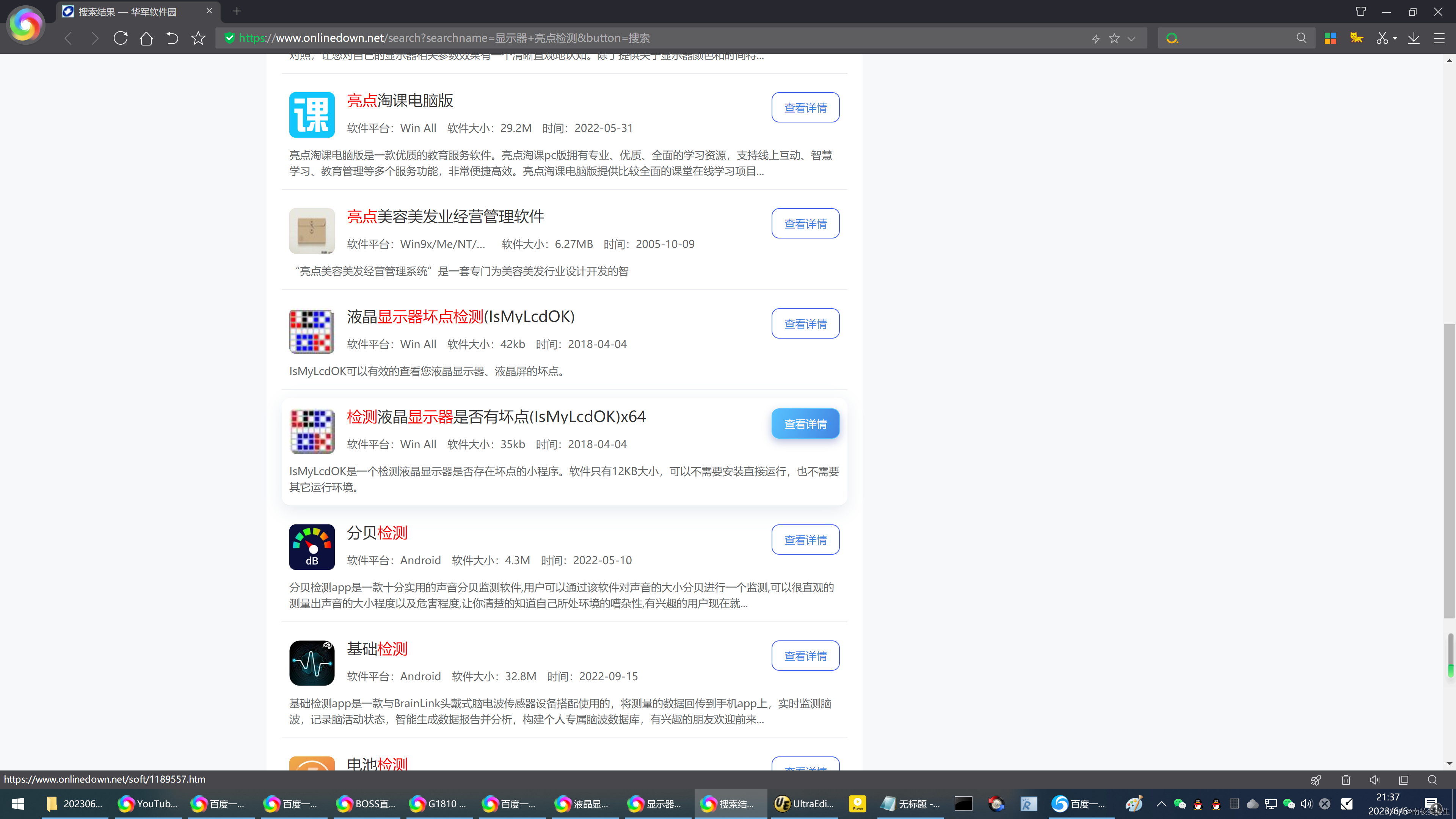Open a new tab with plus button

[237, 11]
